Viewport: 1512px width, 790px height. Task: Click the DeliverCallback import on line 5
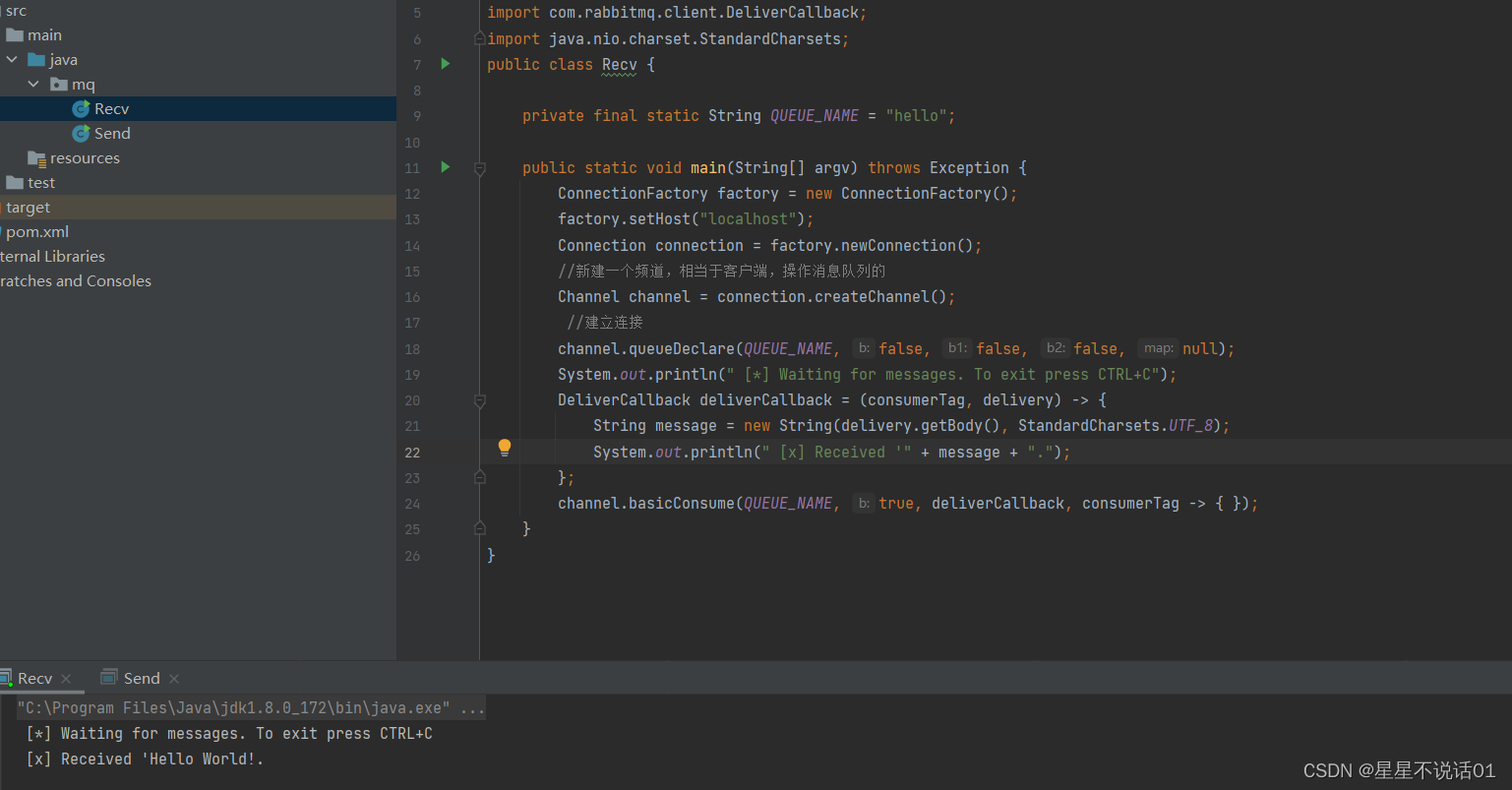click(x=792, y=13)
